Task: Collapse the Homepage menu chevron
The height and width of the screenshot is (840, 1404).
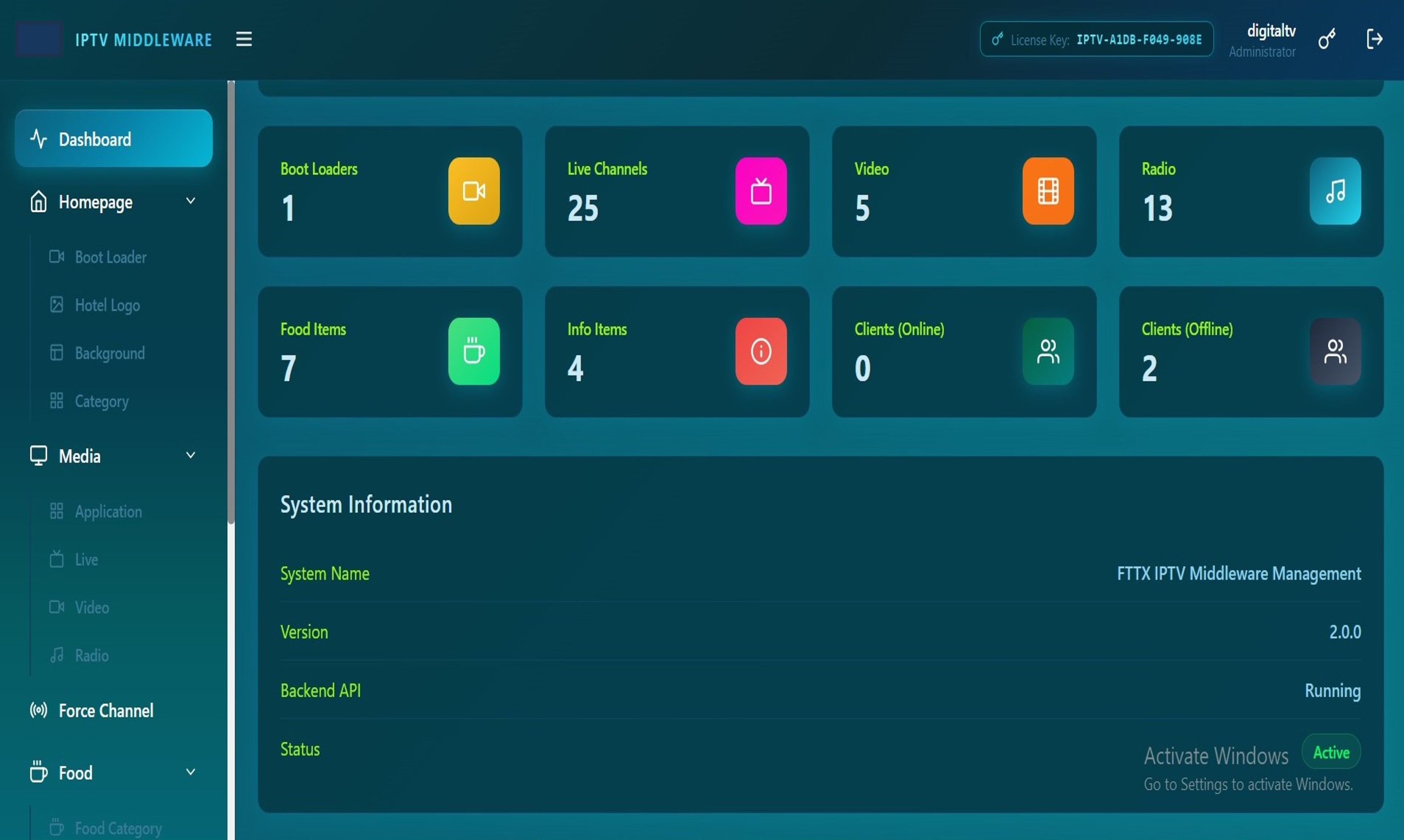Action: 191,200
